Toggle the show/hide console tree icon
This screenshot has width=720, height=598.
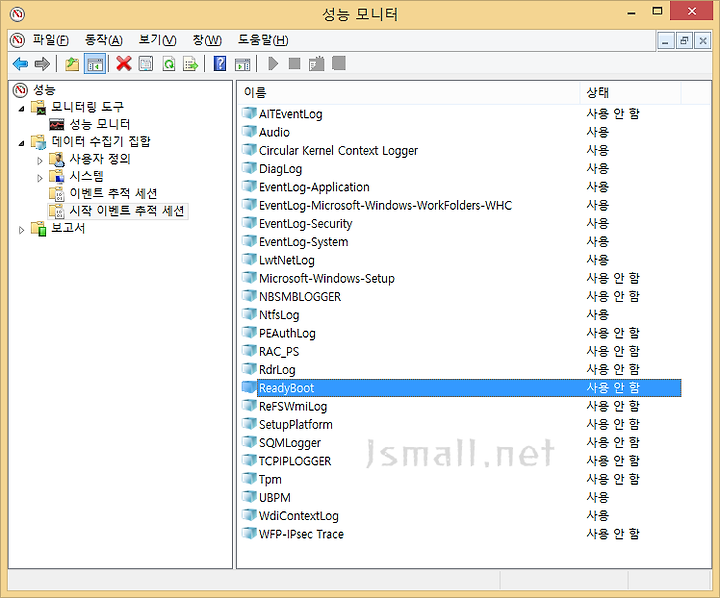point(95,64)
